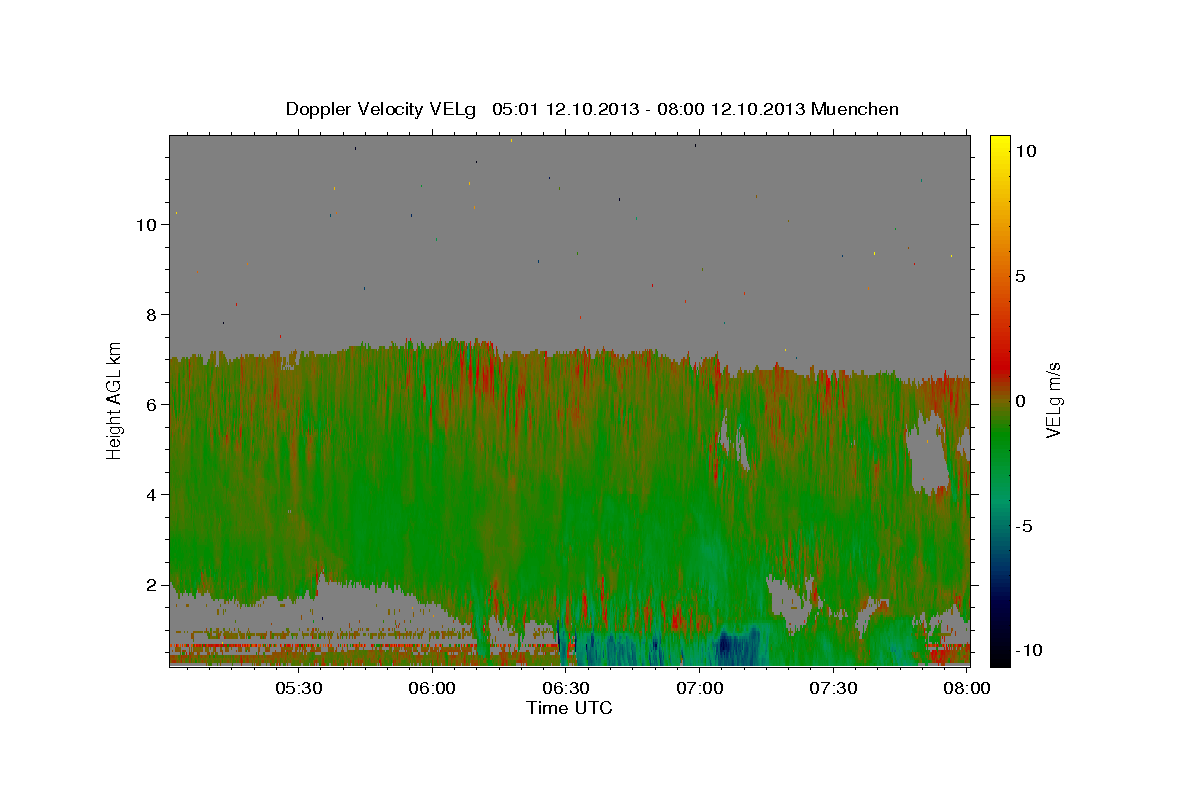
Task: Click the colorbar value -10 label
Action: click(1029, 651)
